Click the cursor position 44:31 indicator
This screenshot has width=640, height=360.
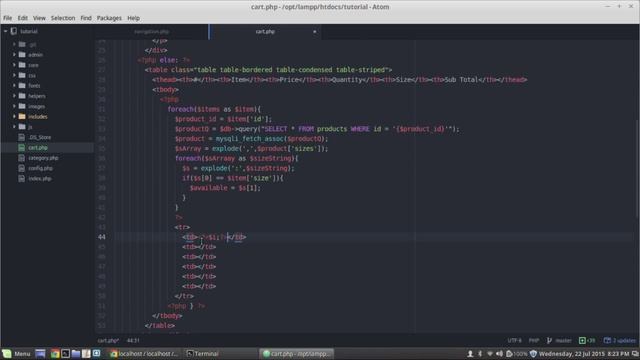click(133, 340)
